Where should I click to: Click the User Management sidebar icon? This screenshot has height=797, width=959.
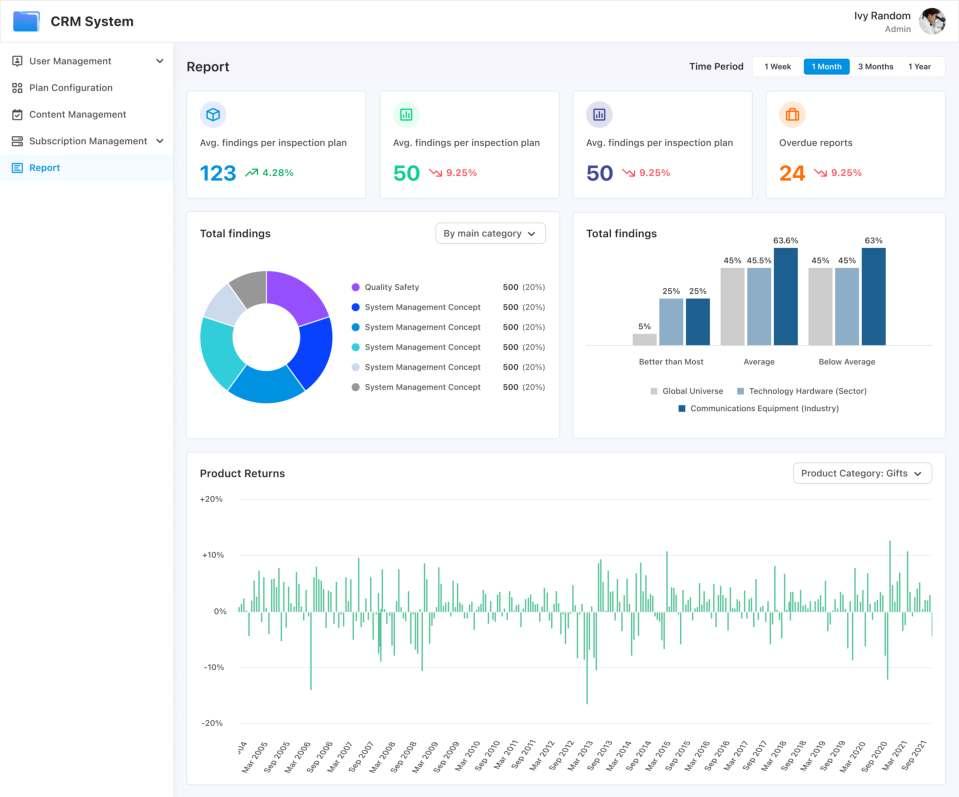point(17,61)
